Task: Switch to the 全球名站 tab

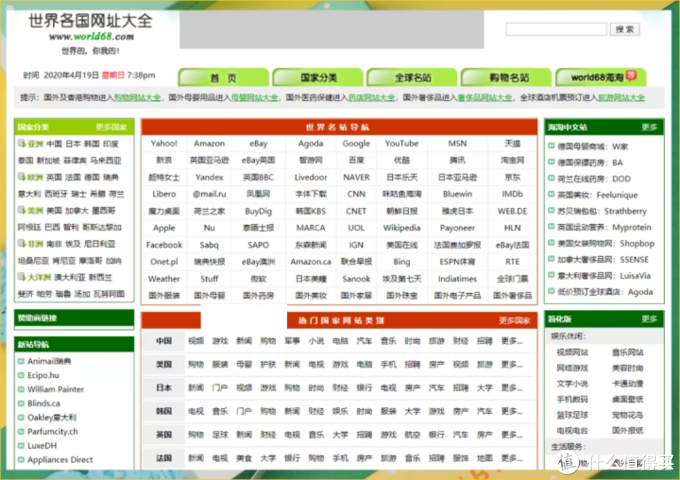Action: (412, 78)
